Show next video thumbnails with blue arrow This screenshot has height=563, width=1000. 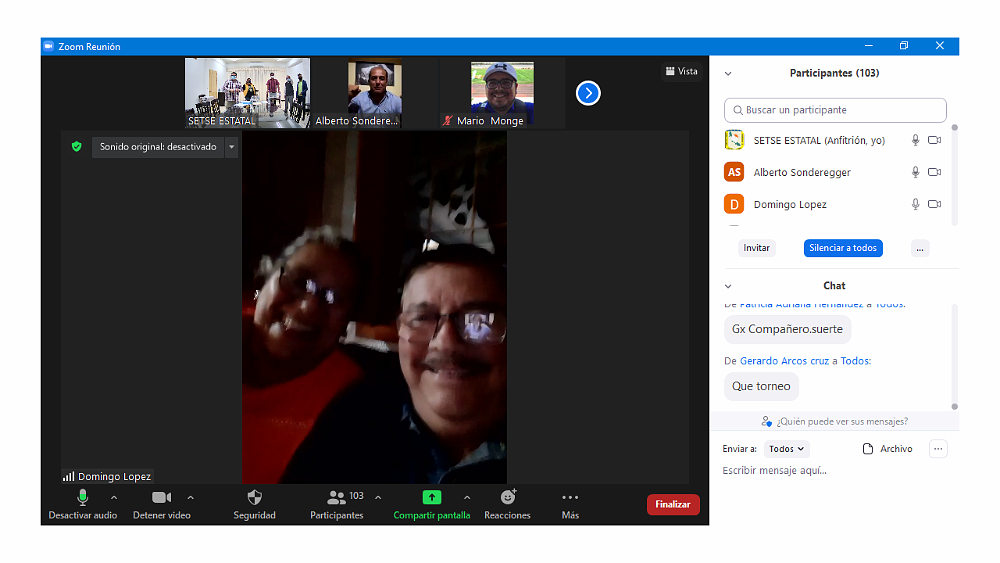coord(588,93)
